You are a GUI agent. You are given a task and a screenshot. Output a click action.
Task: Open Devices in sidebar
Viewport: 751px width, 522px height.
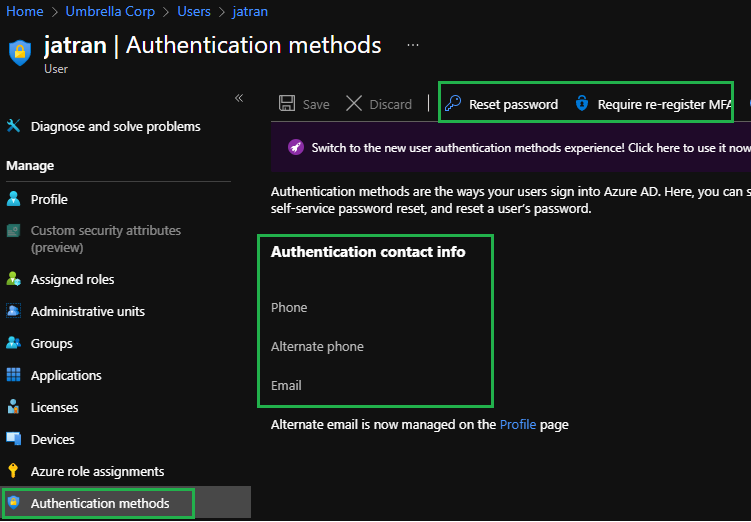tap(53, 440)
